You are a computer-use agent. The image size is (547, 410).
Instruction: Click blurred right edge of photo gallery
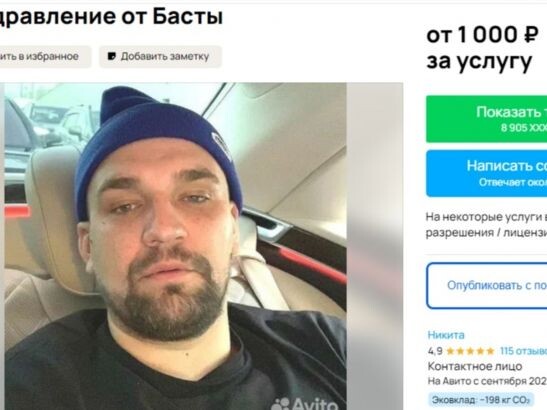[x=375, y=246]
